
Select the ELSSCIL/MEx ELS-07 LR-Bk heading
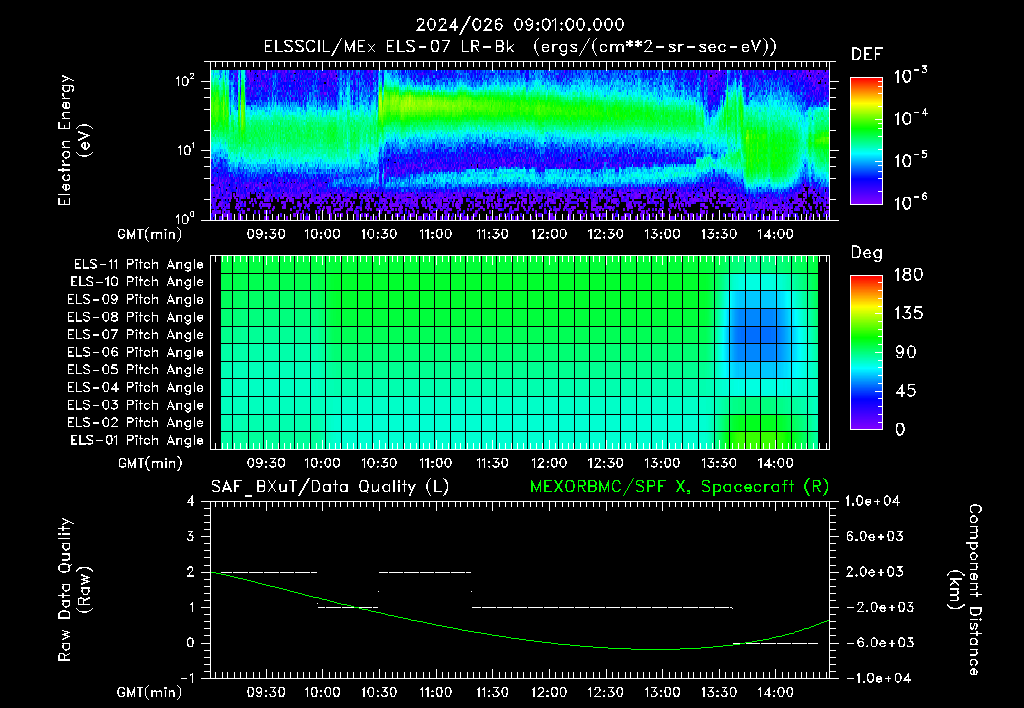tap(389, 47)
